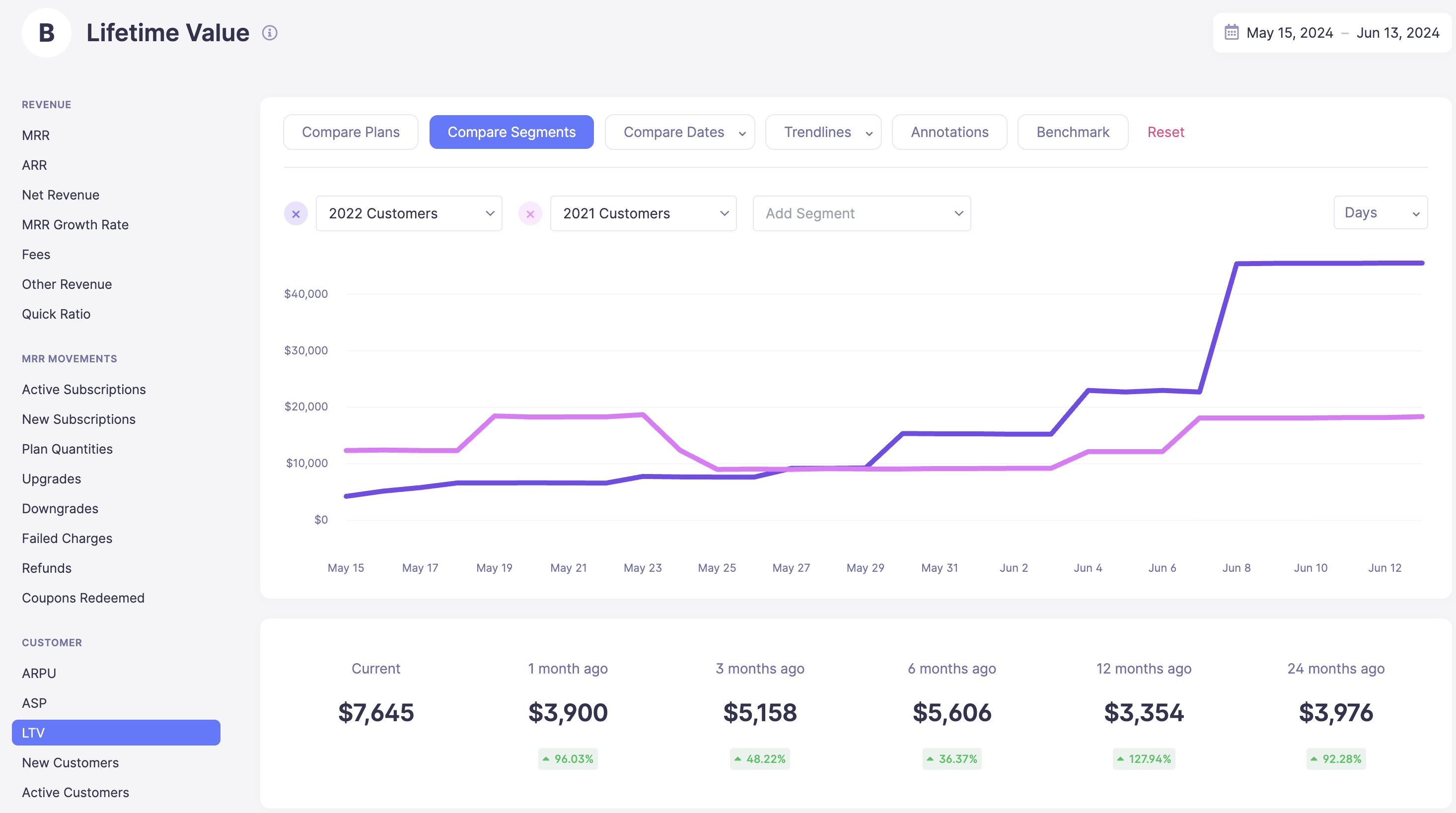The image size is (1456, 813).
Task: Open the Lifetime Value info tooltip
Action: click(270, 33)
